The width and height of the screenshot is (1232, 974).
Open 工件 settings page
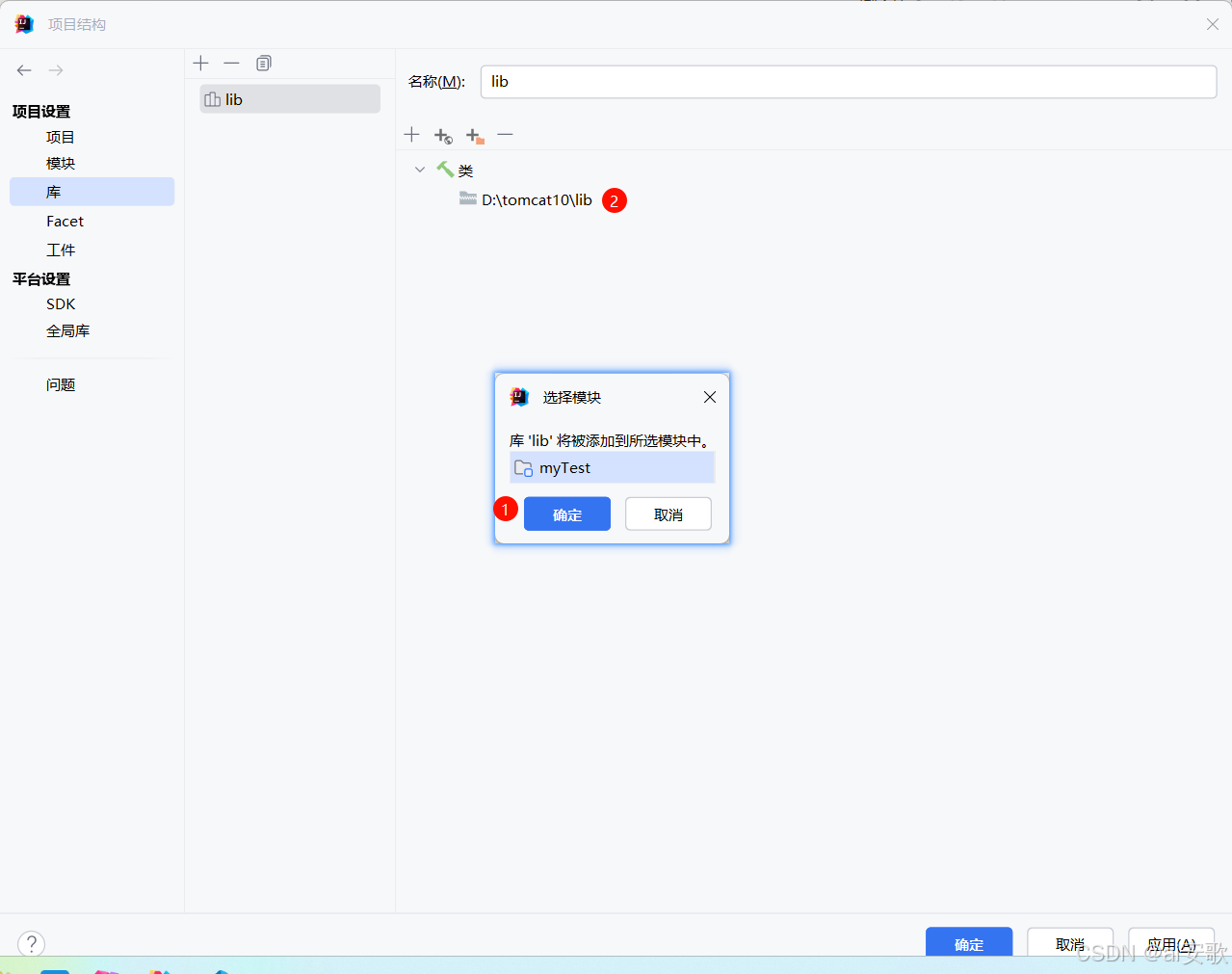(x=60, y=250)
